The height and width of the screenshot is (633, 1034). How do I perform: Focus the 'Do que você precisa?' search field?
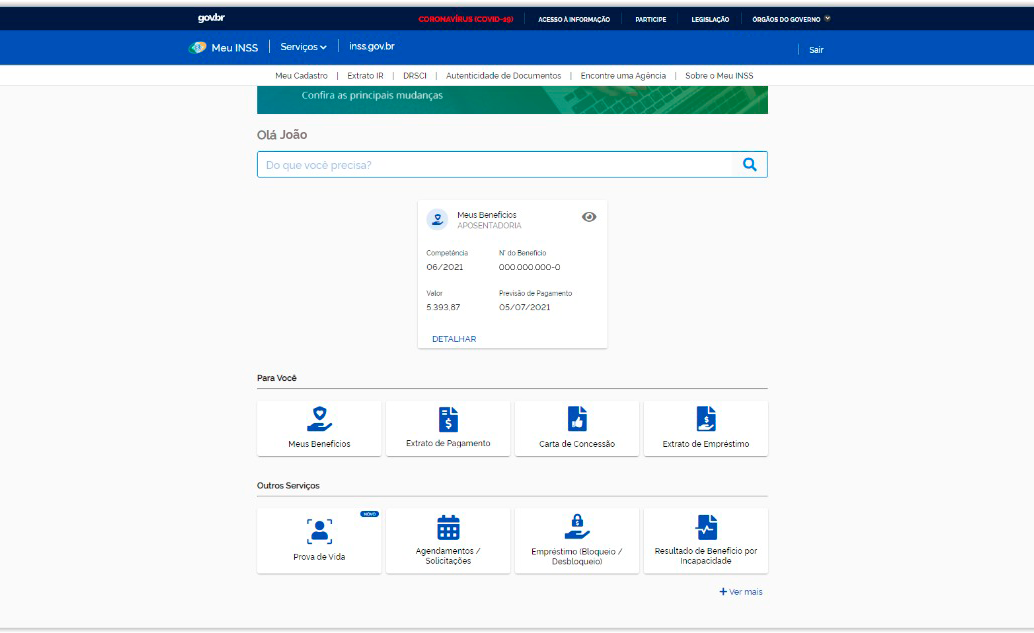[495, 165]
